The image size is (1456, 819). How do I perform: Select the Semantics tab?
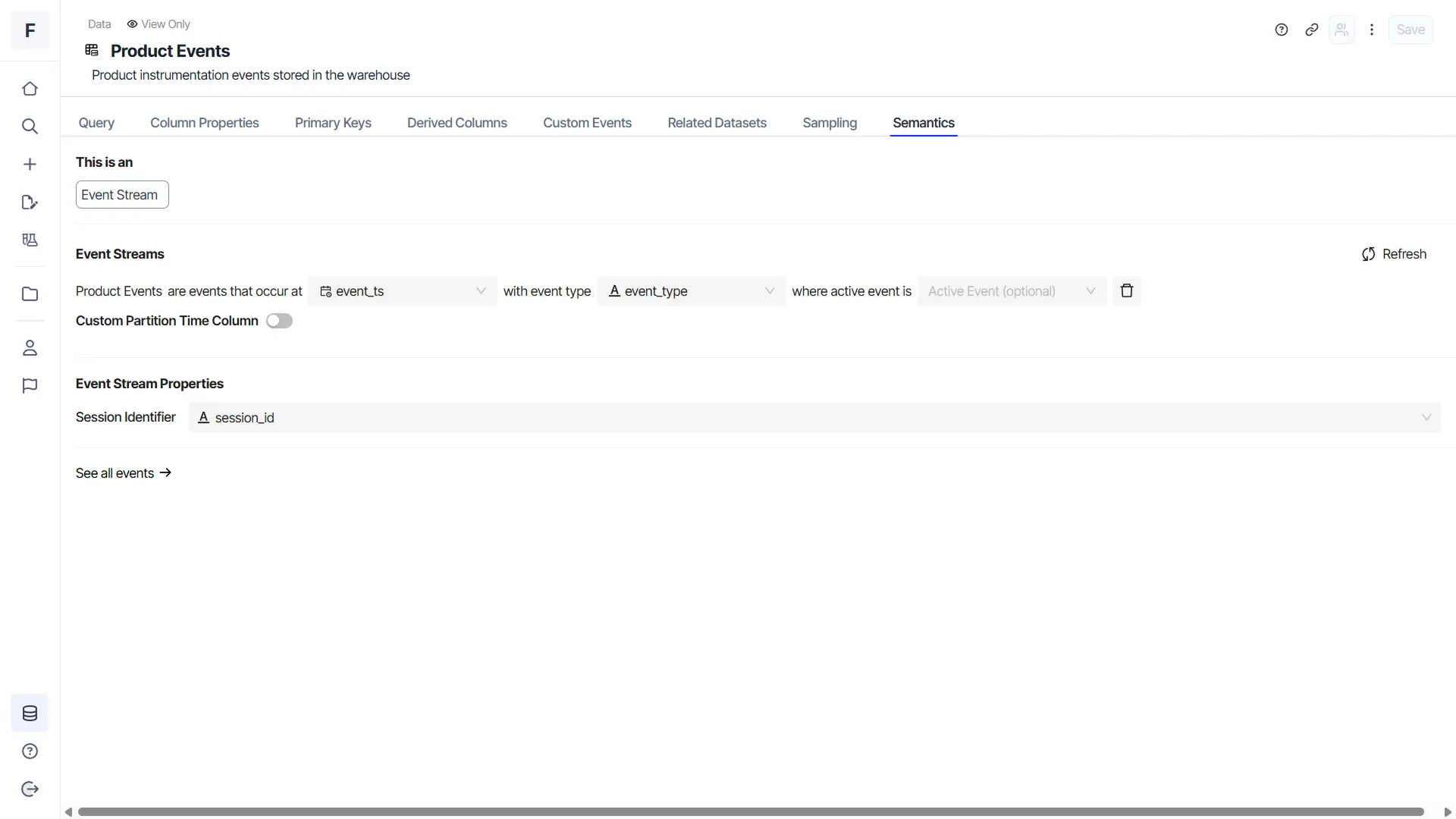pos(924,123)
